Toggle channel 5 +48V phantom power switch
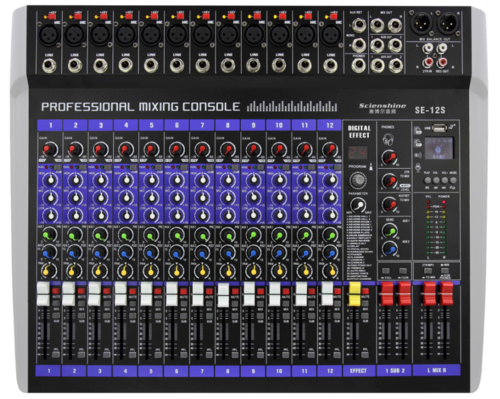Viewport: 500px width, 399px height. pos(154,16)
